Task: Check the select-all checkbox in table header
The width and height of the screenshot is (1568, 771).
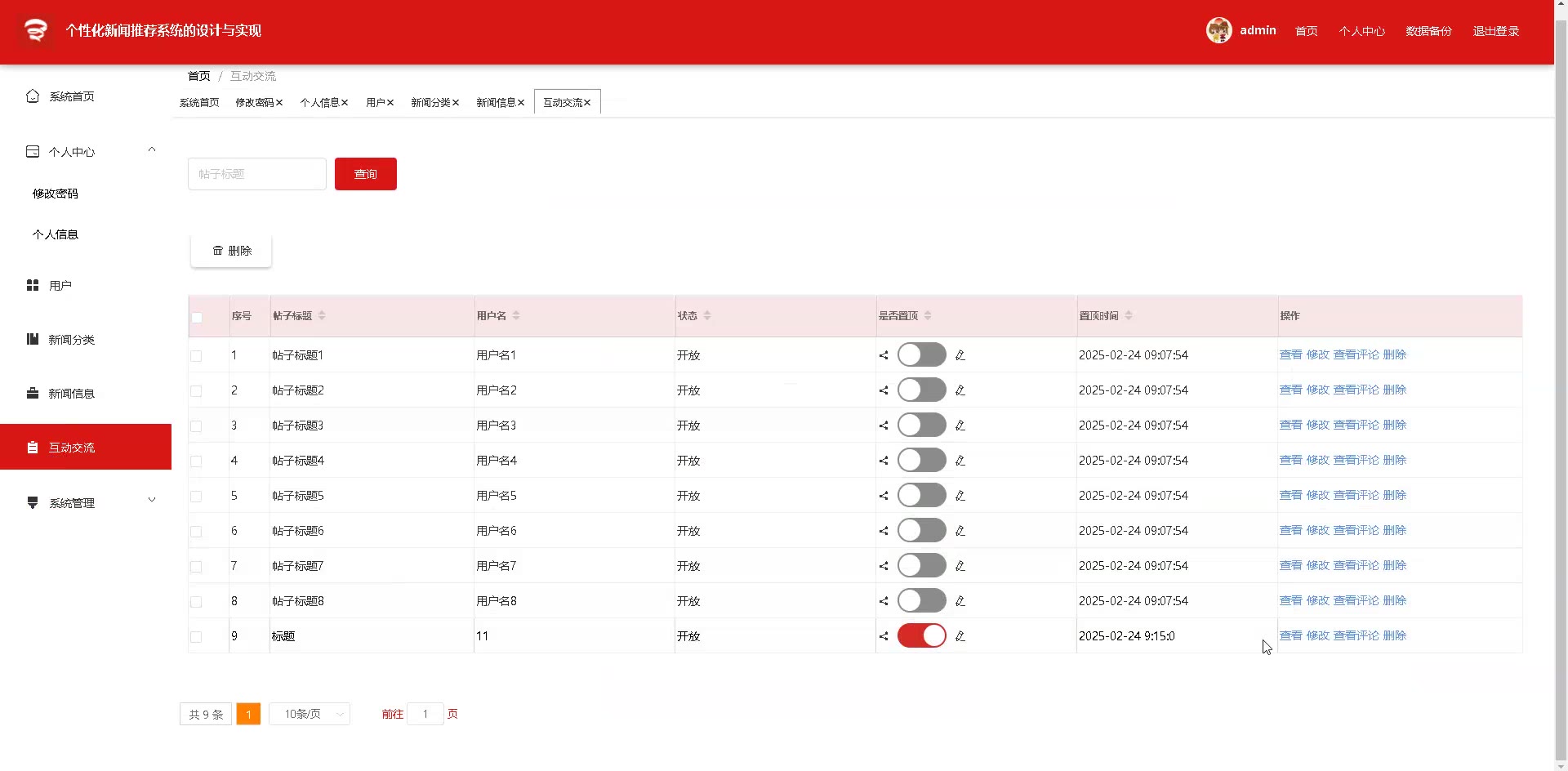Action: (197, 318)
